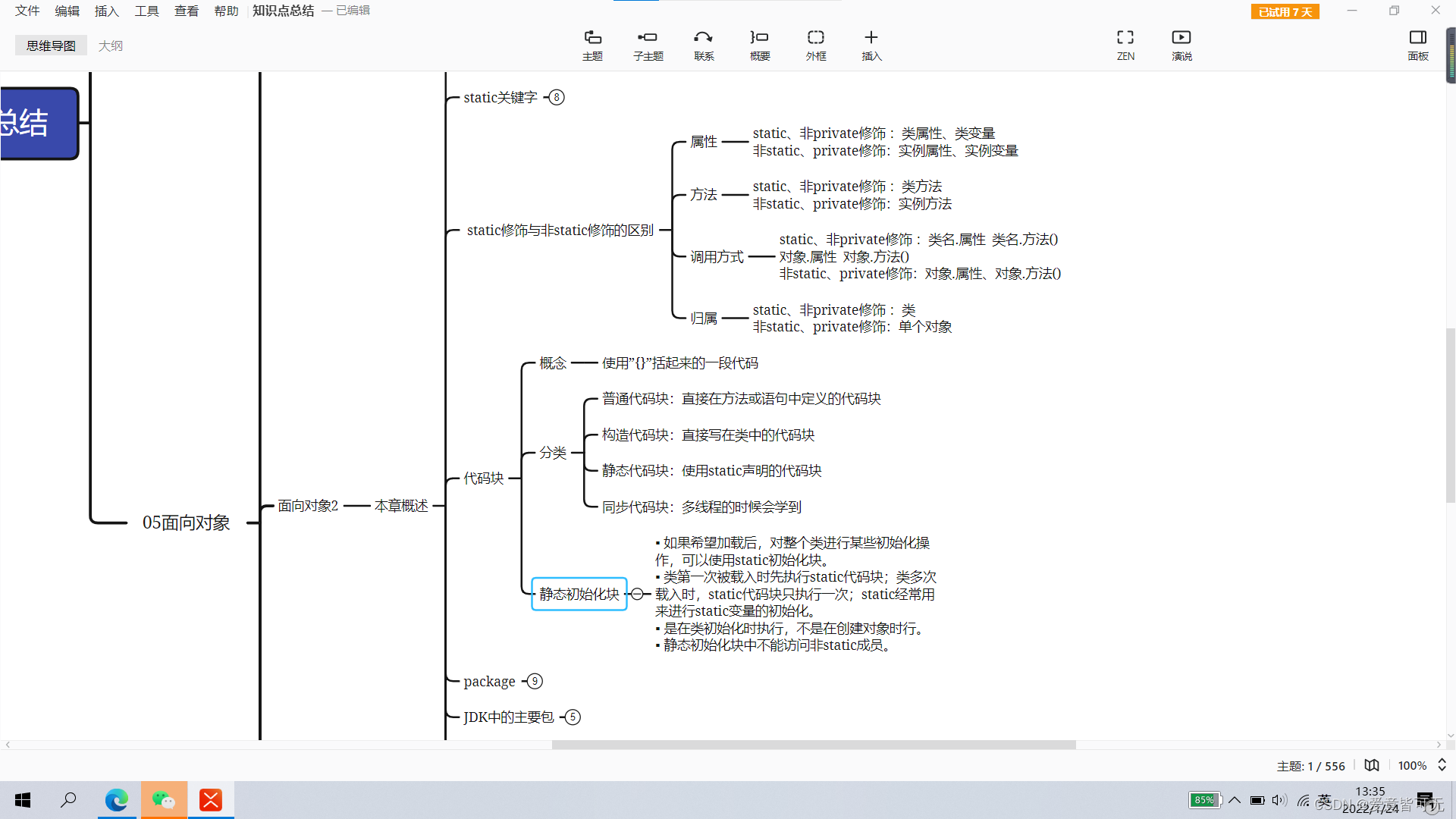Start 演说 presentation mode
The height and width of the screenshot is (819, 1456).
point(1181,45)
